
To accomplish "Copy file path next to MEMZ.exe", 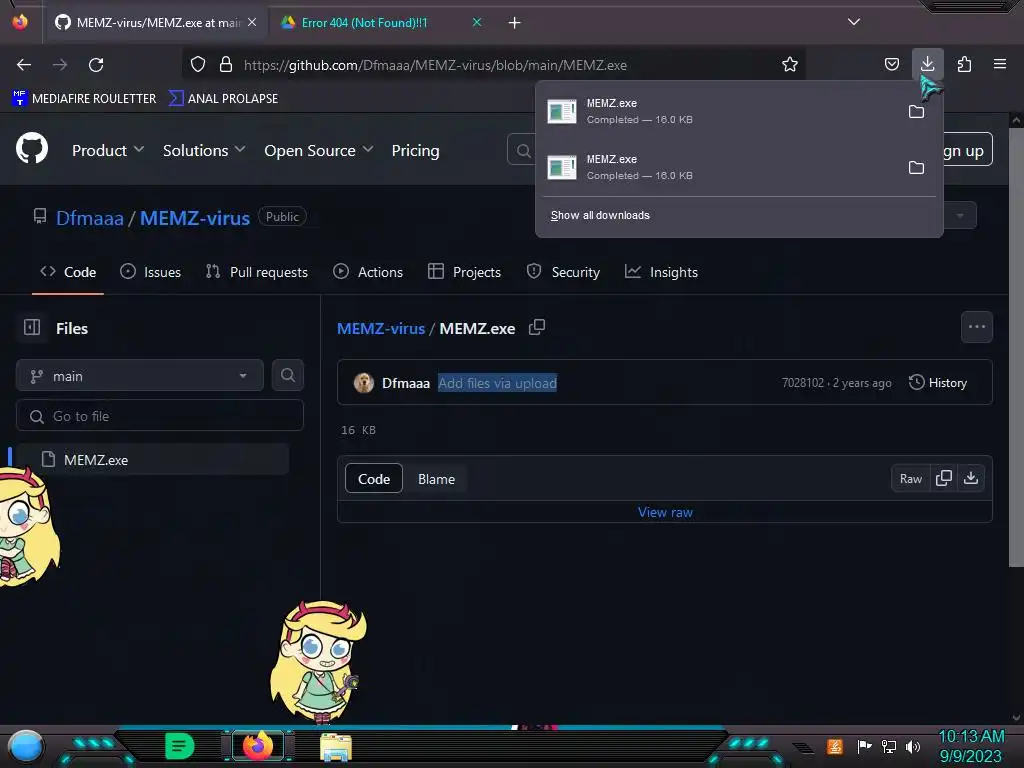I will click(537, 327).
